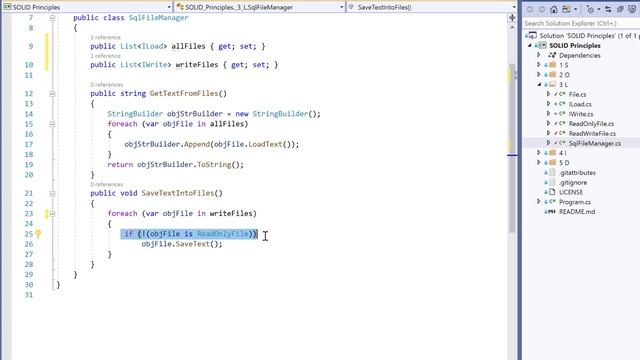Expand the 5 D folder

(x=539, y=162)
